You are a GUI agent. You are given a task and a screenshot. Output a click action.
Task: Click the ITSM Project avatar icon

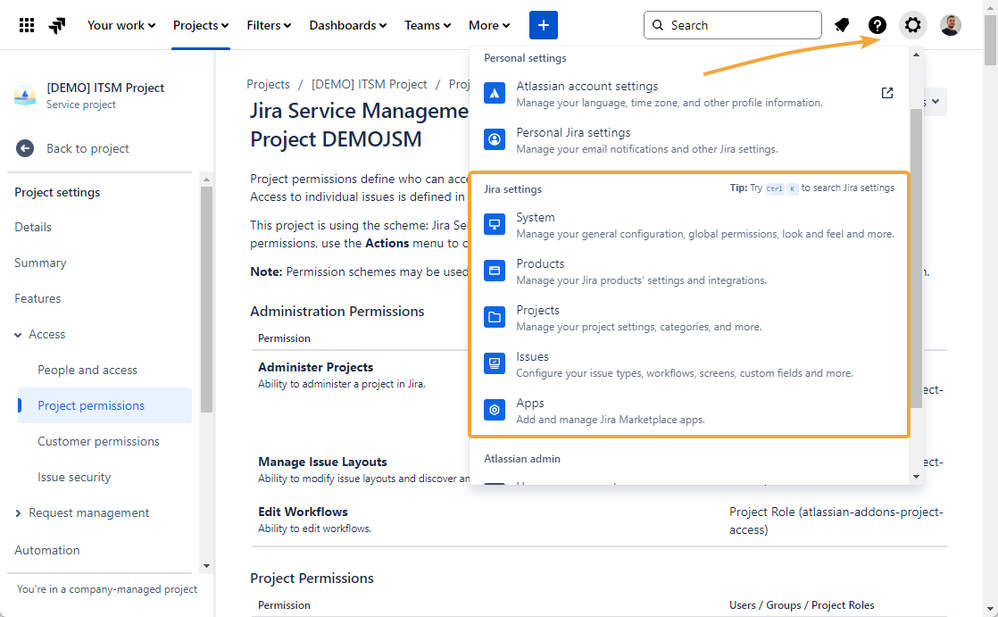click(25, 95)
